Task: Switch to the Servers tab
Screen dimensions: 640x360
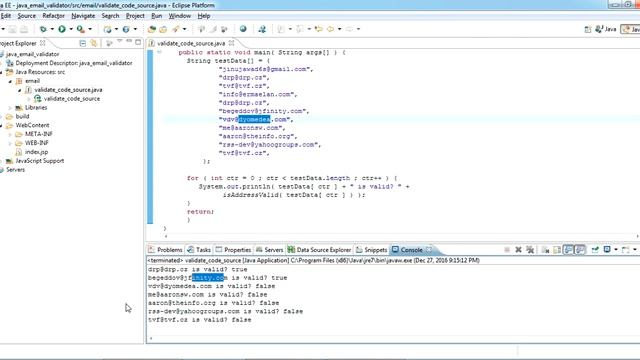Action: pos(269,249)
